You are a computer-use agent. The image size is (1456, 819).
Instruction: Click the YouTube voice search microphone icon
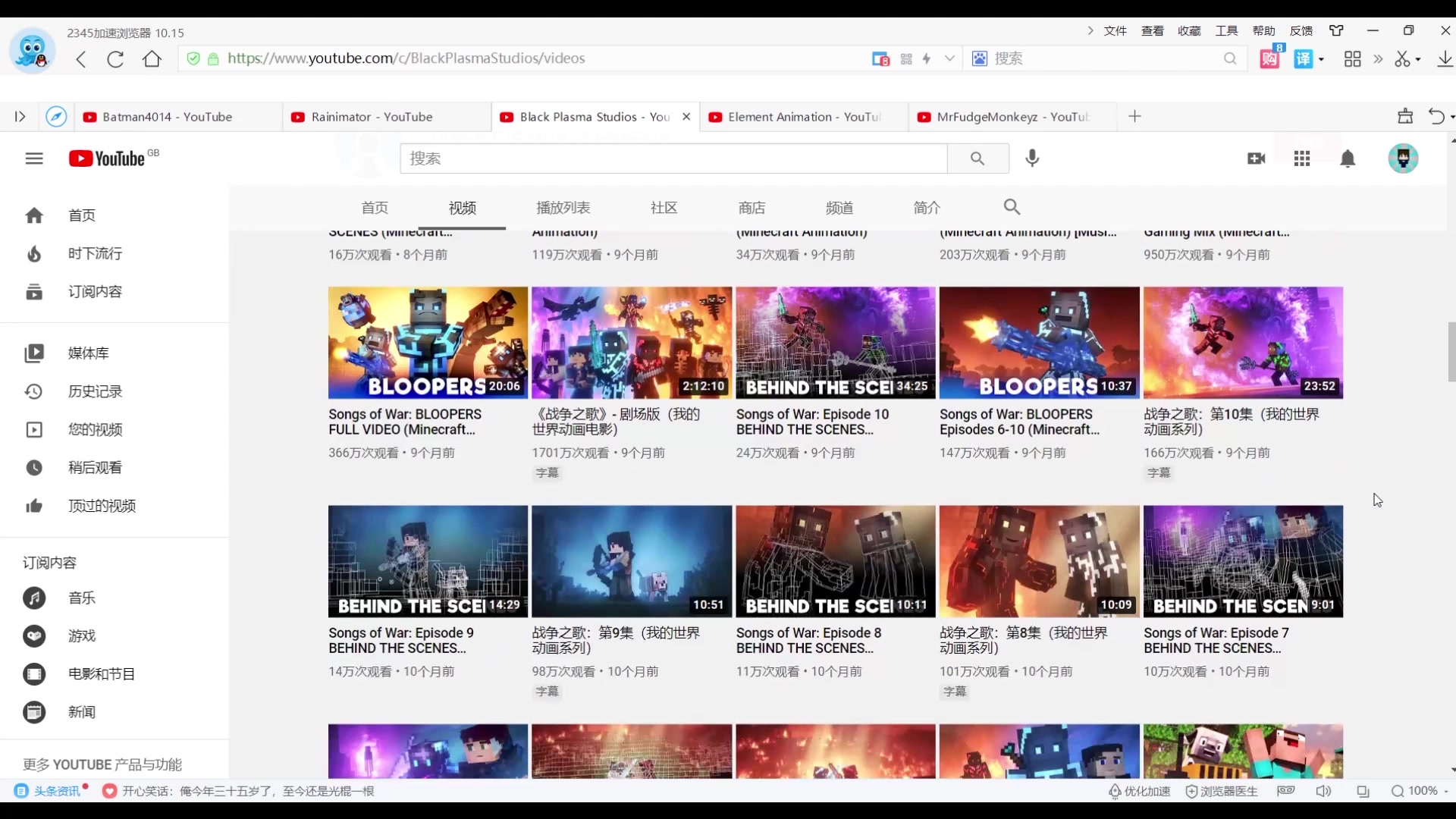click(x=1032, y=158)
